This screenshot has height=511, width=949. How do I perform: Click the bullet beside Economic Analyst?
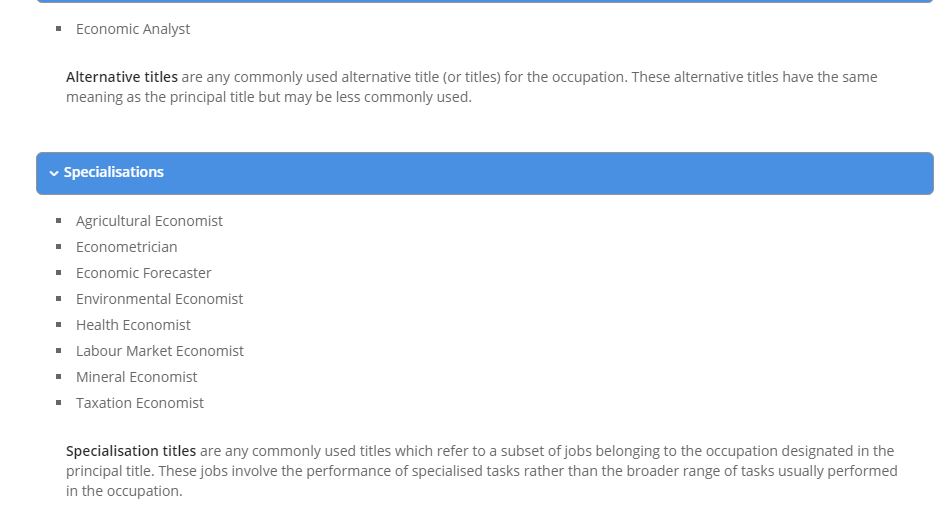pyautogui.click(x=59, y=28)
